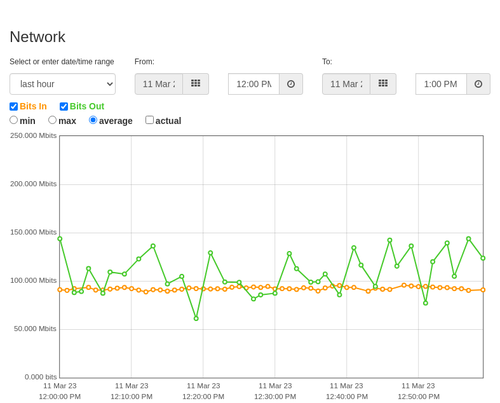
Task: Uncheck the Bits In checkbox
Action: (14, 106)
